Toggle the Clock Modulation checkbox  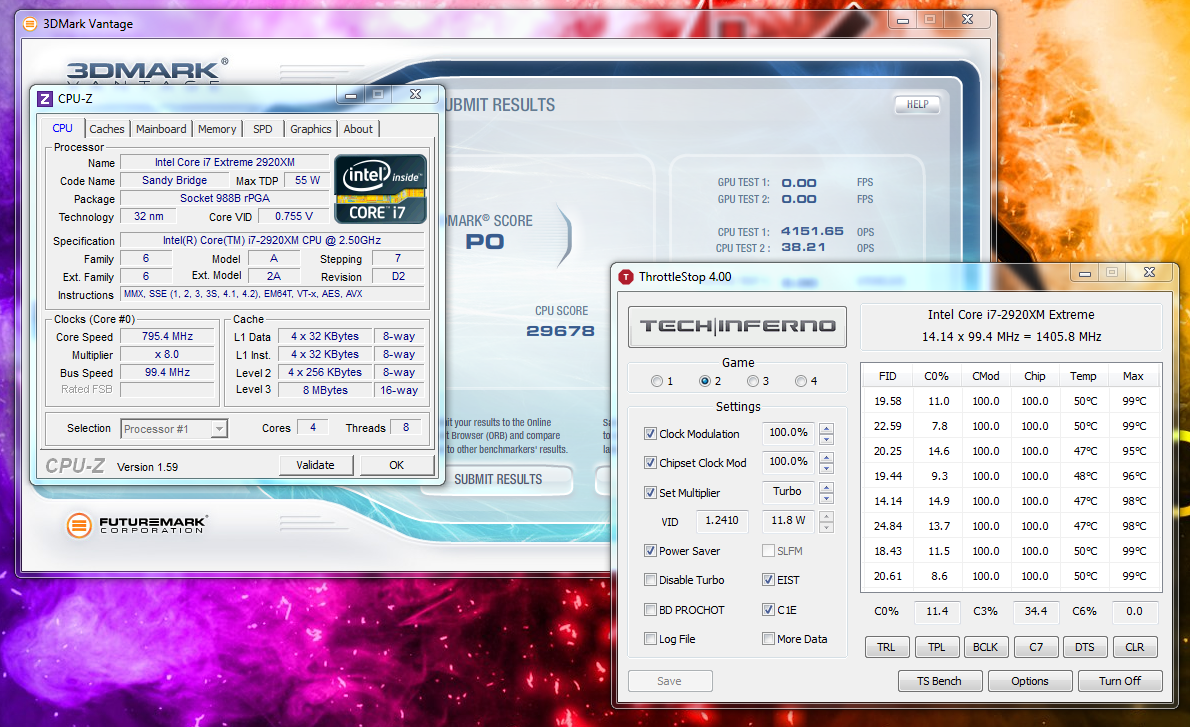[650, 433]
